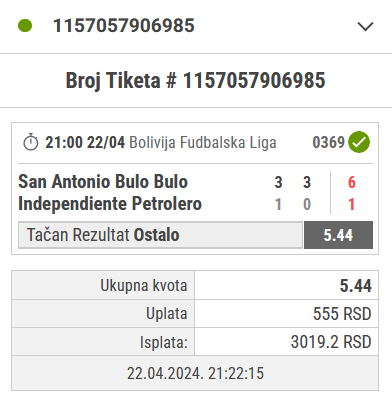Open Bolivija Fudbalska Liga league link

pos(203,142)
